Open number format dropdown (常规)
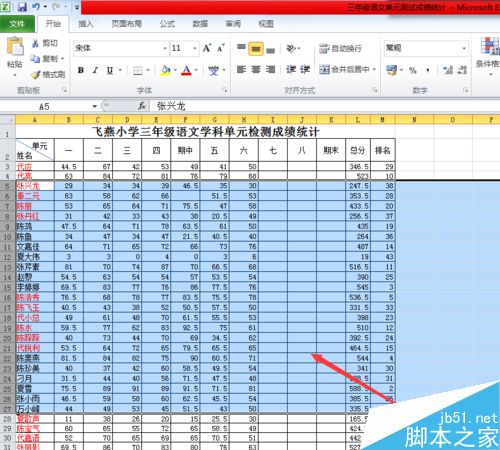500x450 pixels. point(464,49)
